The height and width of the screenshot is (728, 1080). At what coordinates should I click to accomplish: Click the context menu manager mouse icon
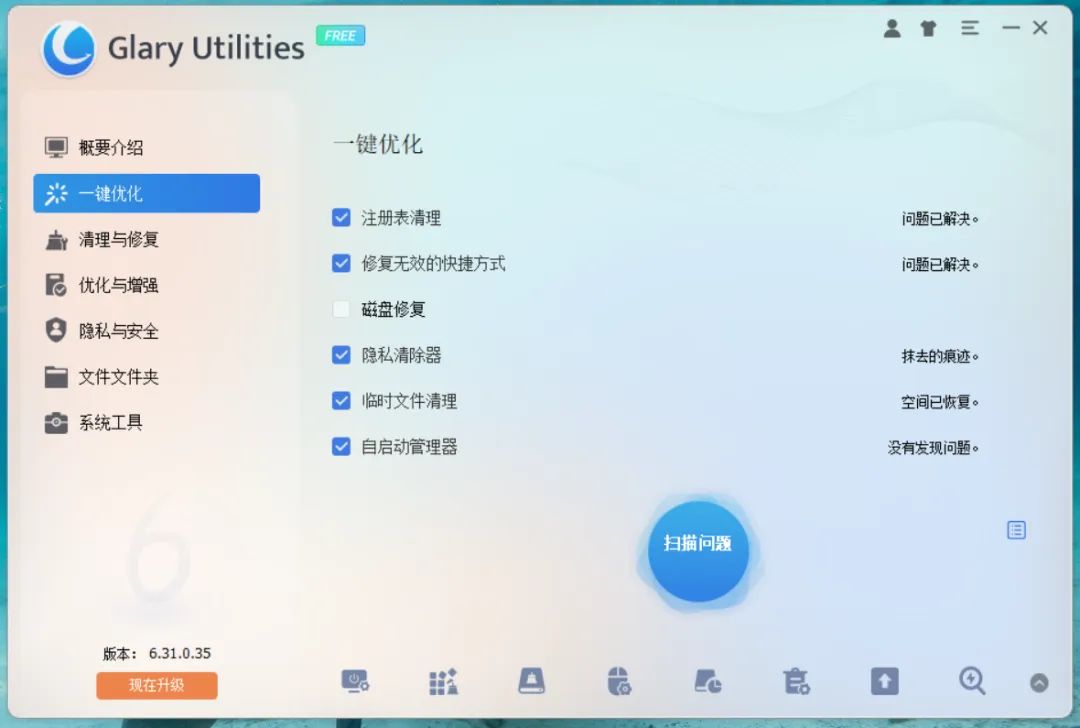619,681
